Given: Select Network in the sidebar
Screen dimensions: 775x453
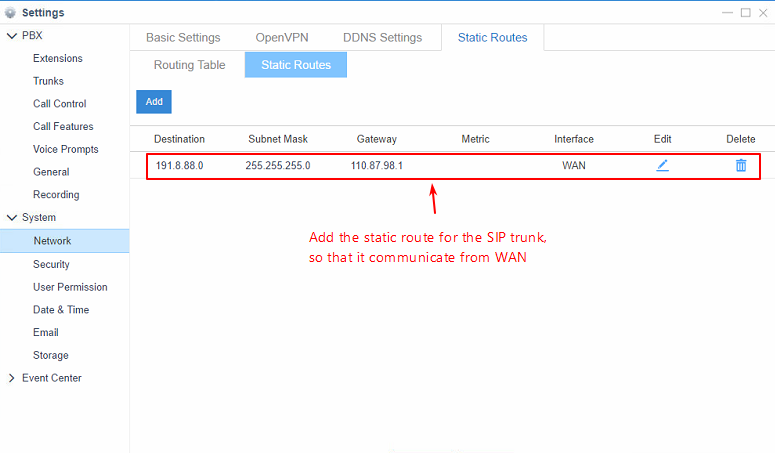Looking at the screenshot, I should [65, 241].
